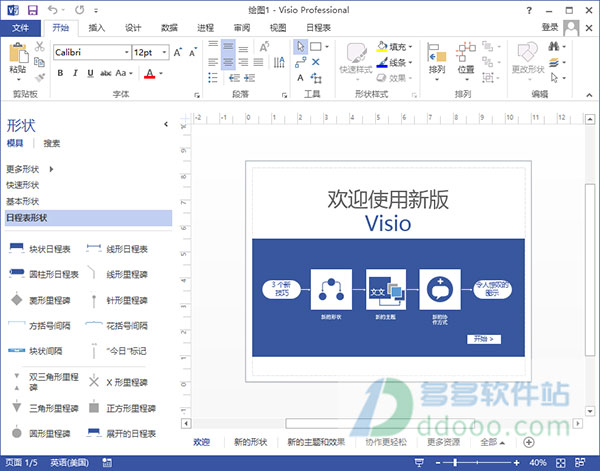Open the Calibri font name dropdown

click(126, 52)
